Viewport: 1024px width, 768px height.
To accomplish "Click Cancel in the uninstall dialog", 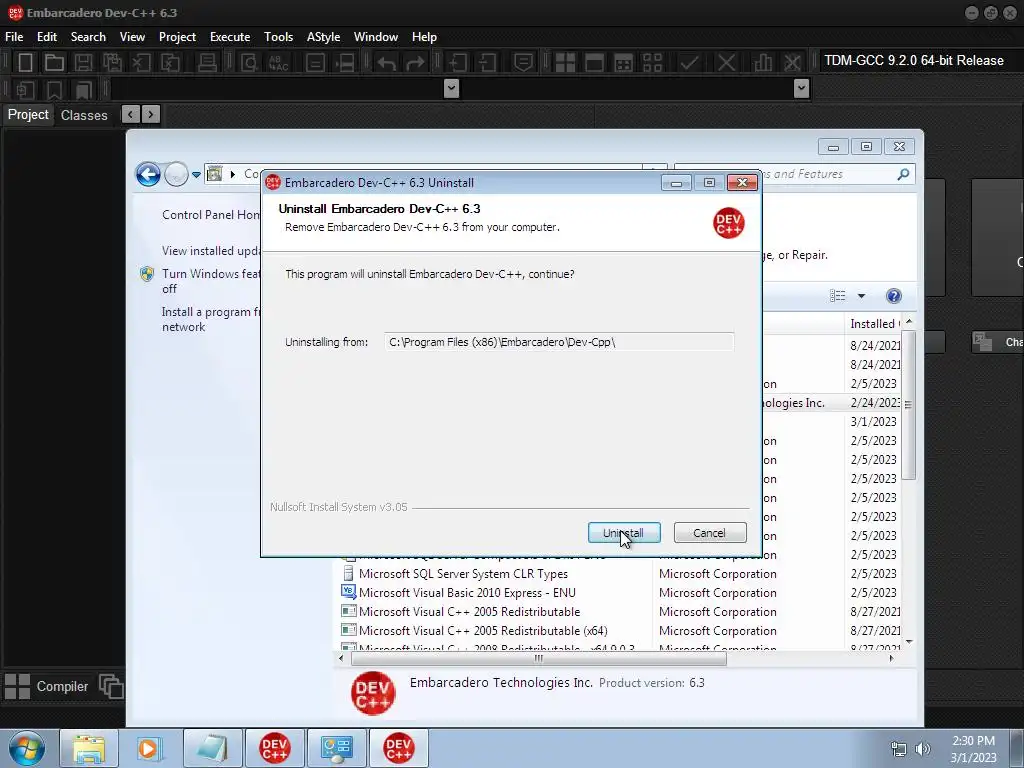I will (x=710, y=533).
